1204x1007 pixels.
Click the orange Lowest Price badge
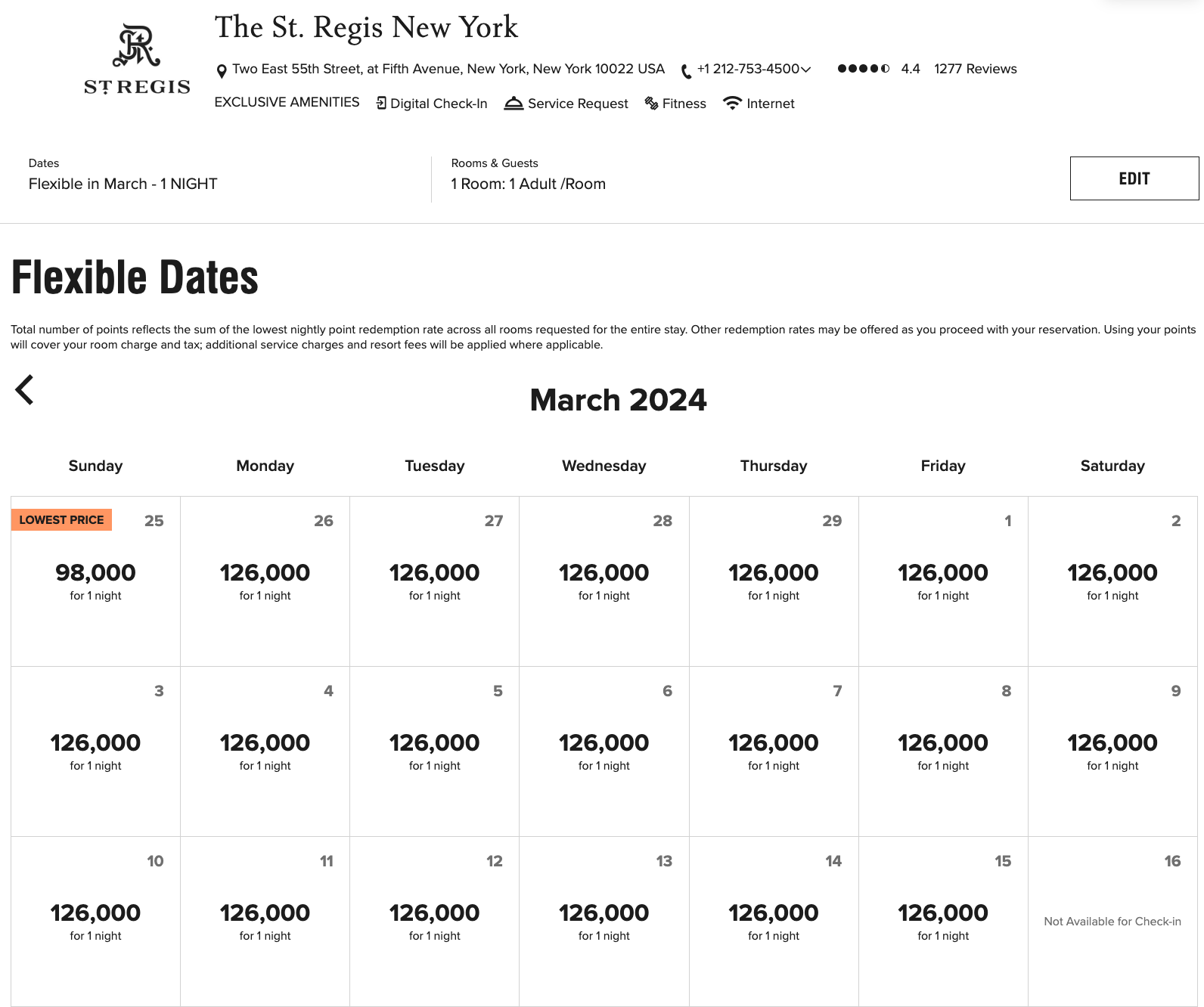[x=61, y=519]
